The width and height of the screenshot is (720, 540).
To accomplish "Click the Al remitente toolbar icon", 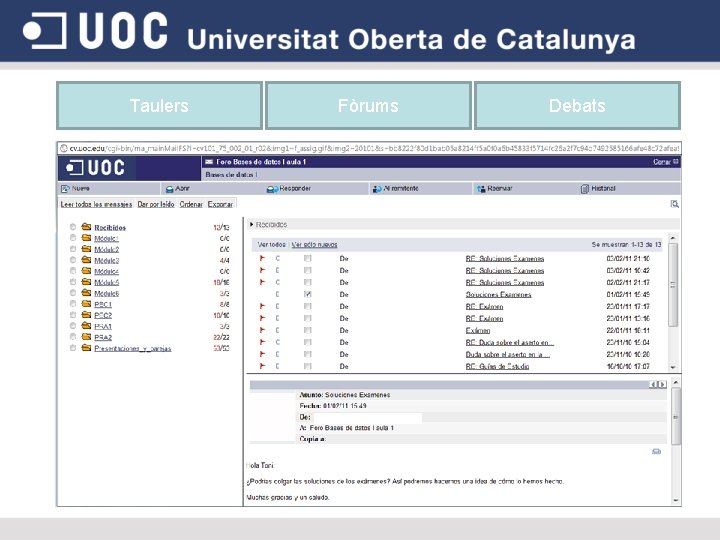I will [377, 189].
